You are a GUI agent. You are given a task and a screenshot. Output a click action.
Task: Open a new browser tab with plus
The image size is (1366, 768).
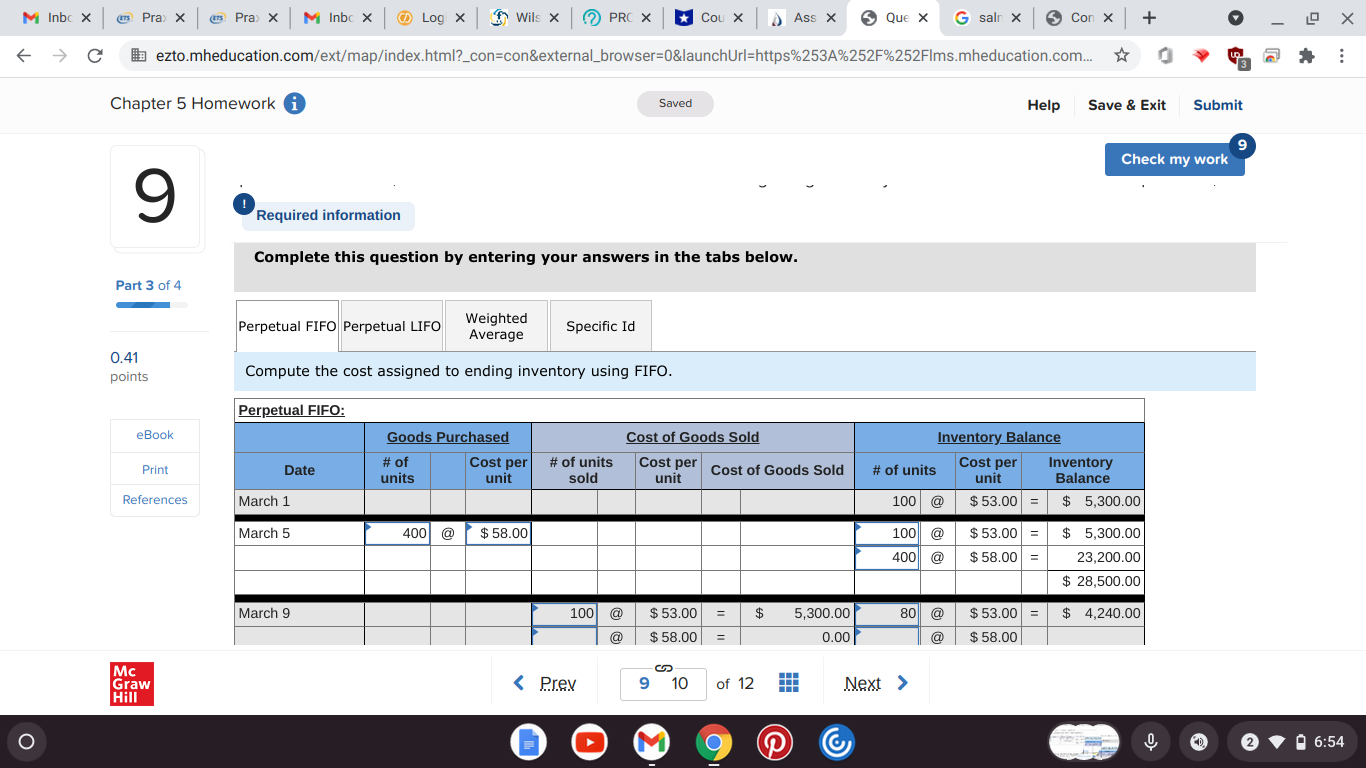1150,18
